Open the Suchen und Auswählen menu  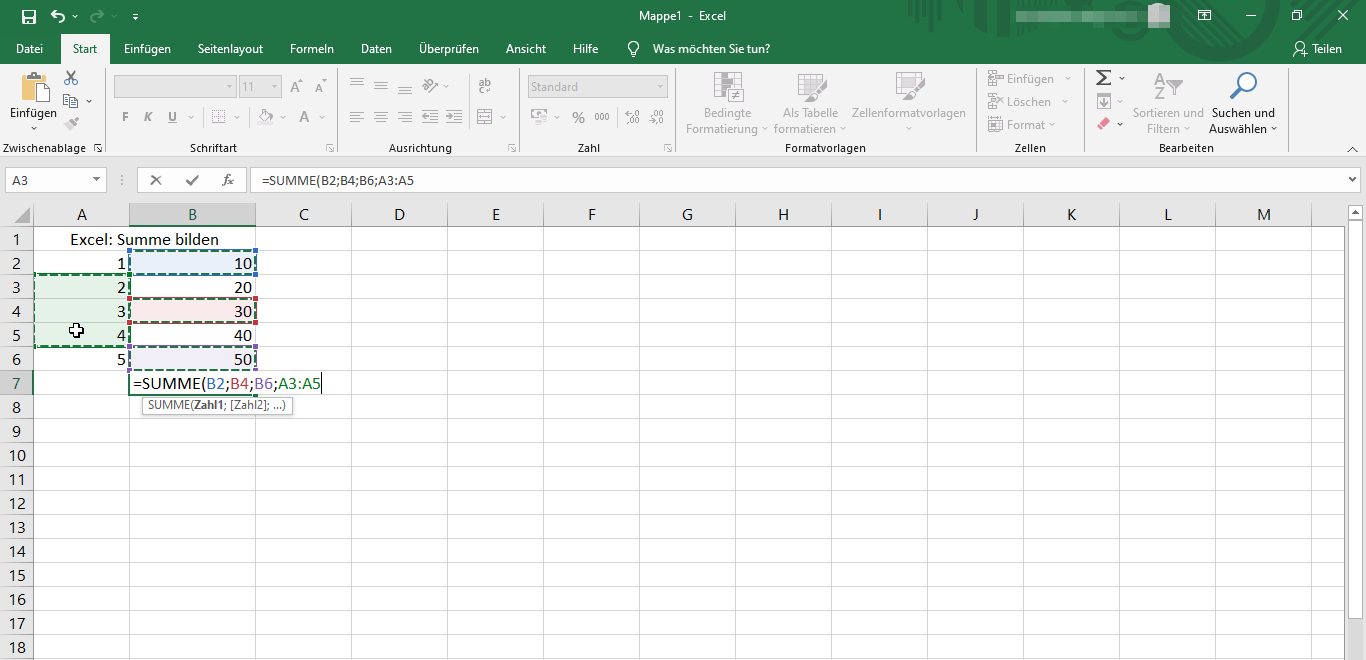pyautogui.click(x=1243, y=104)
